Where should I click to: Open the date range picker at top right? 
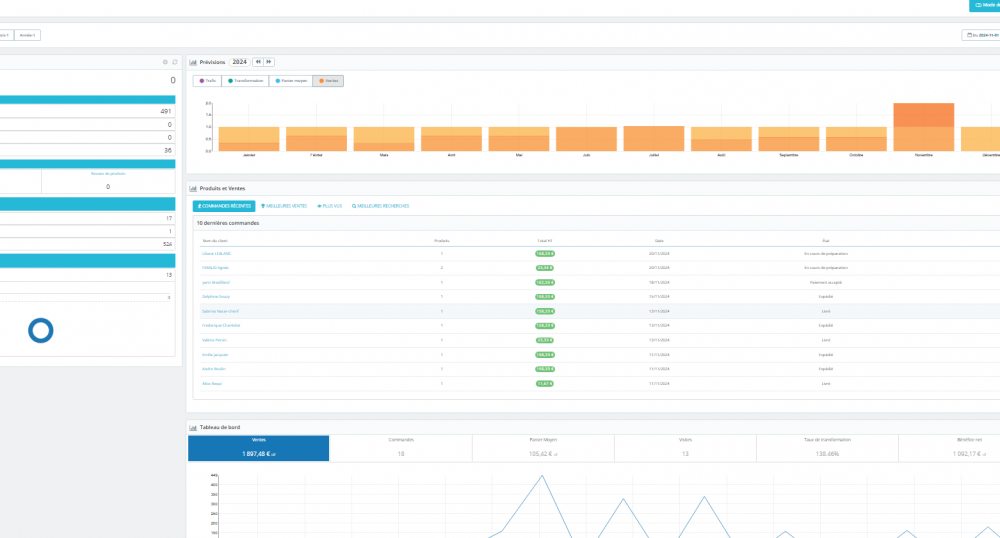point(980,35)
